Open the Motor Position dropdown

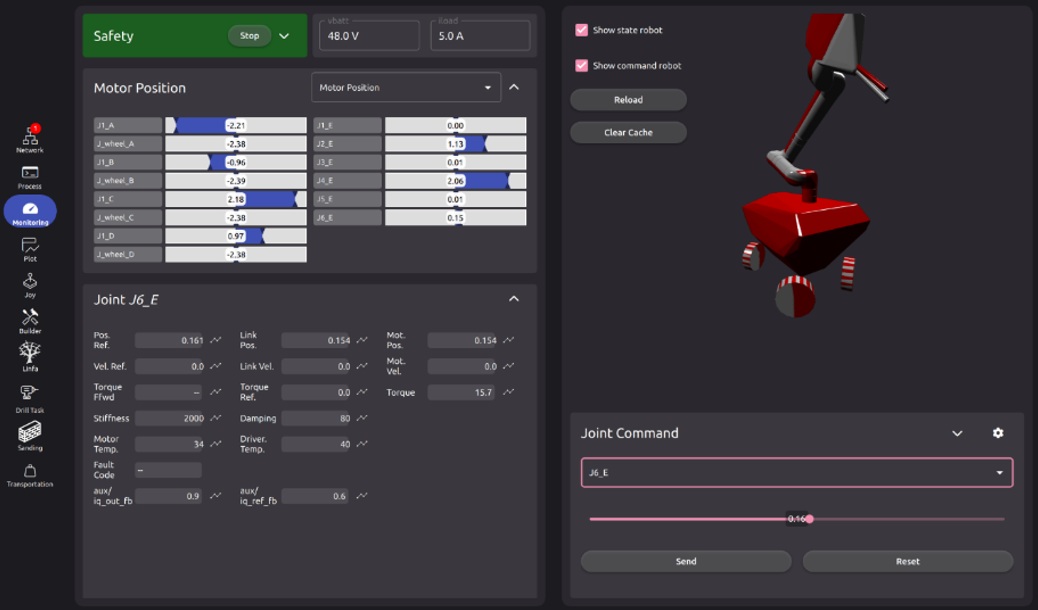(405, 88)
